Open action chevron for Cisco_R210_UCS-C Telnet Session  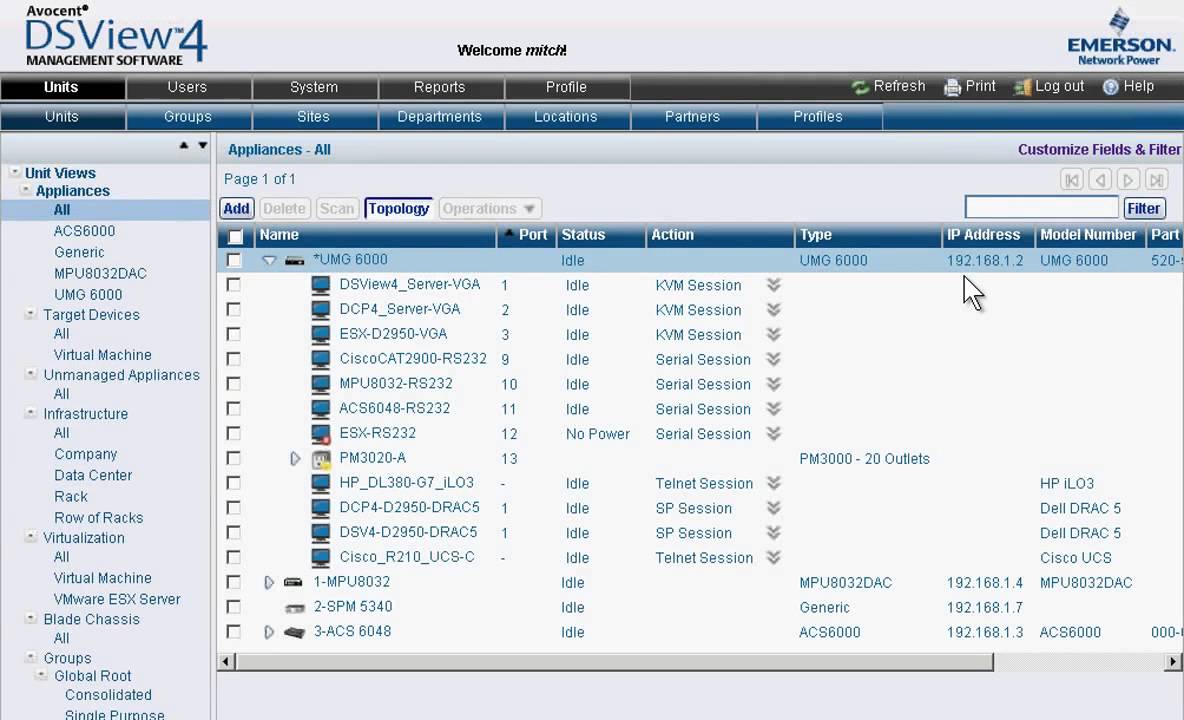click(x=773, y=558)
